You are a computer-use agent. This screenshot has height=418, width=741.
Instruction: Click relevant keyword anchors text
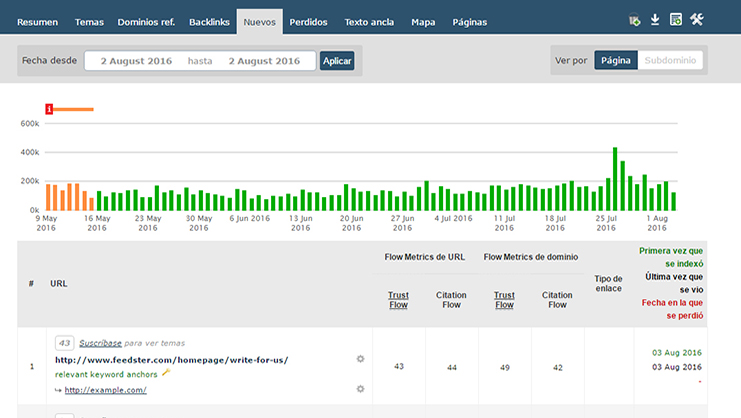click(x=106, y=375)
